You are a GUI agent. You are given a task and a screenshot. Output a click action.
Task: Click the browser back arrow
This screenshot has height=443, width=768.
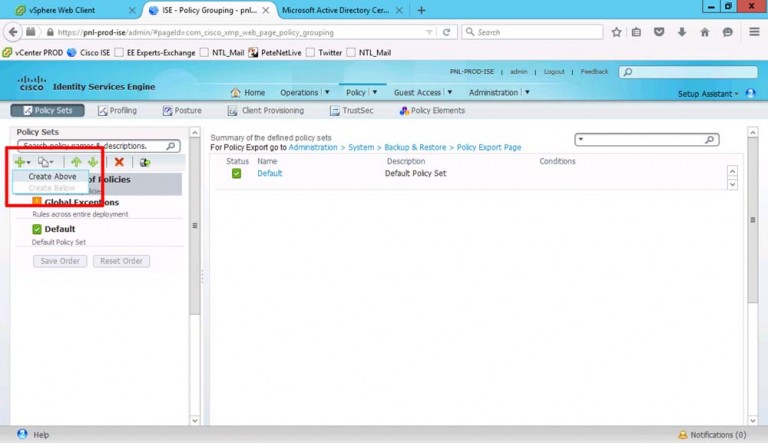pyautogui.click(x=13, y=32)
